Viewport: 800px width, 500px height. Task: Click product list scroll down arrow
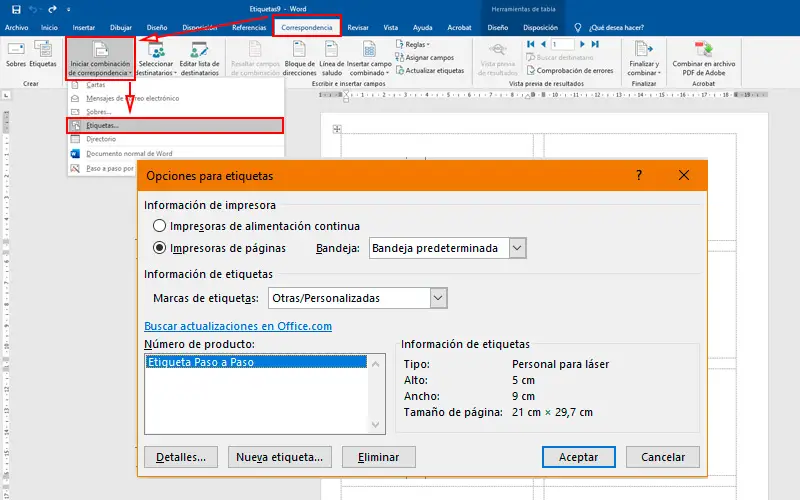376,425
